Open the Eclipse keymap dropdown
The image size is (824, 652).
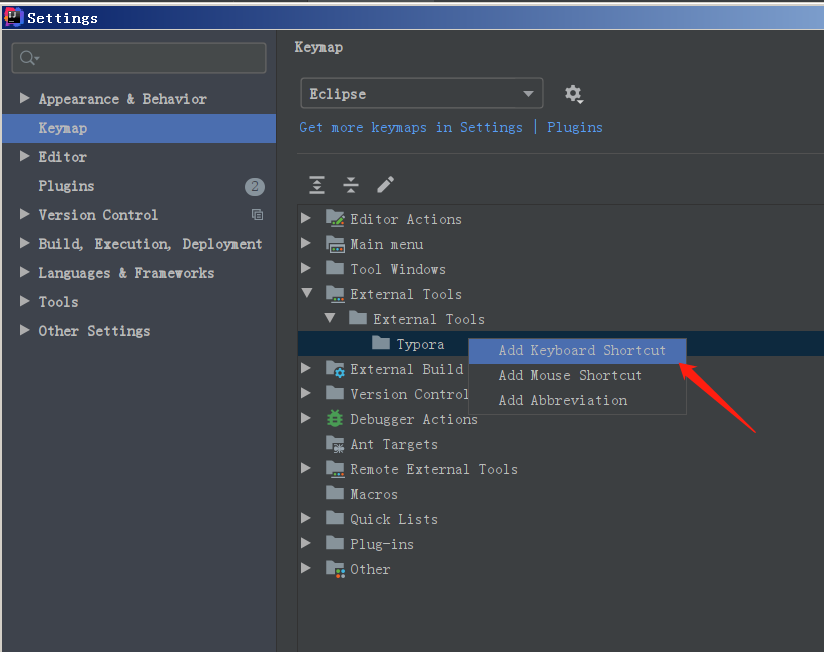[x=421, y=93]
